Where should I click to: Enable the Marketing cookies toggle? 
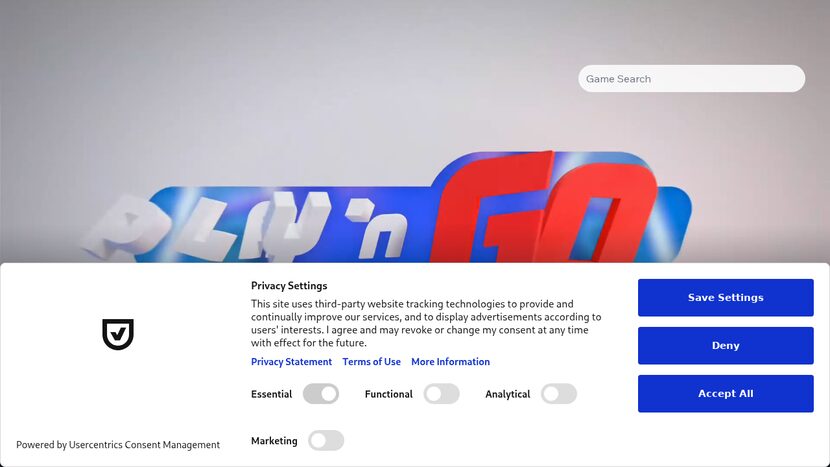(x=326, y=441)
